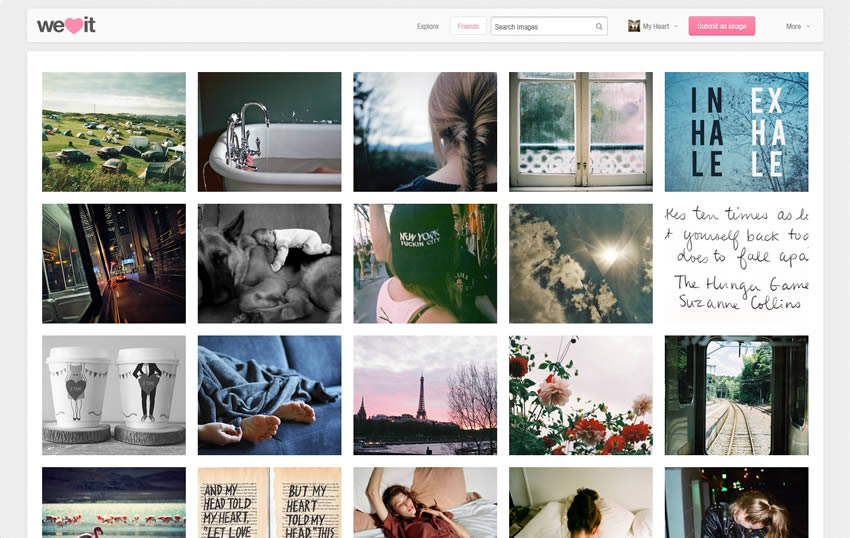This screenshot has height=538, width=850.
Task: Open the campsite field photo
Action: pyautogui.click(x=114, y=132)
